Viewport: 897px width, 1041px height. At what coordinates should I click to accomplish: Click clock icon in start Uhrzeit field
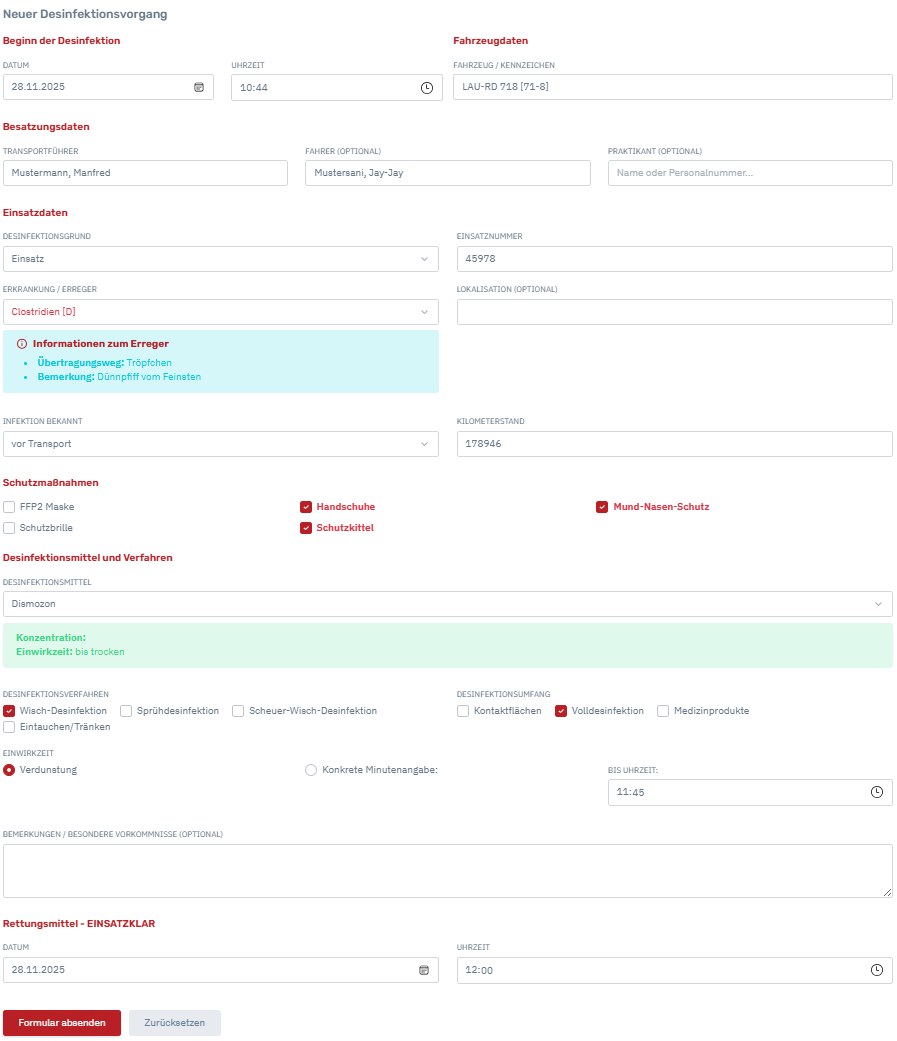point(427,88)
